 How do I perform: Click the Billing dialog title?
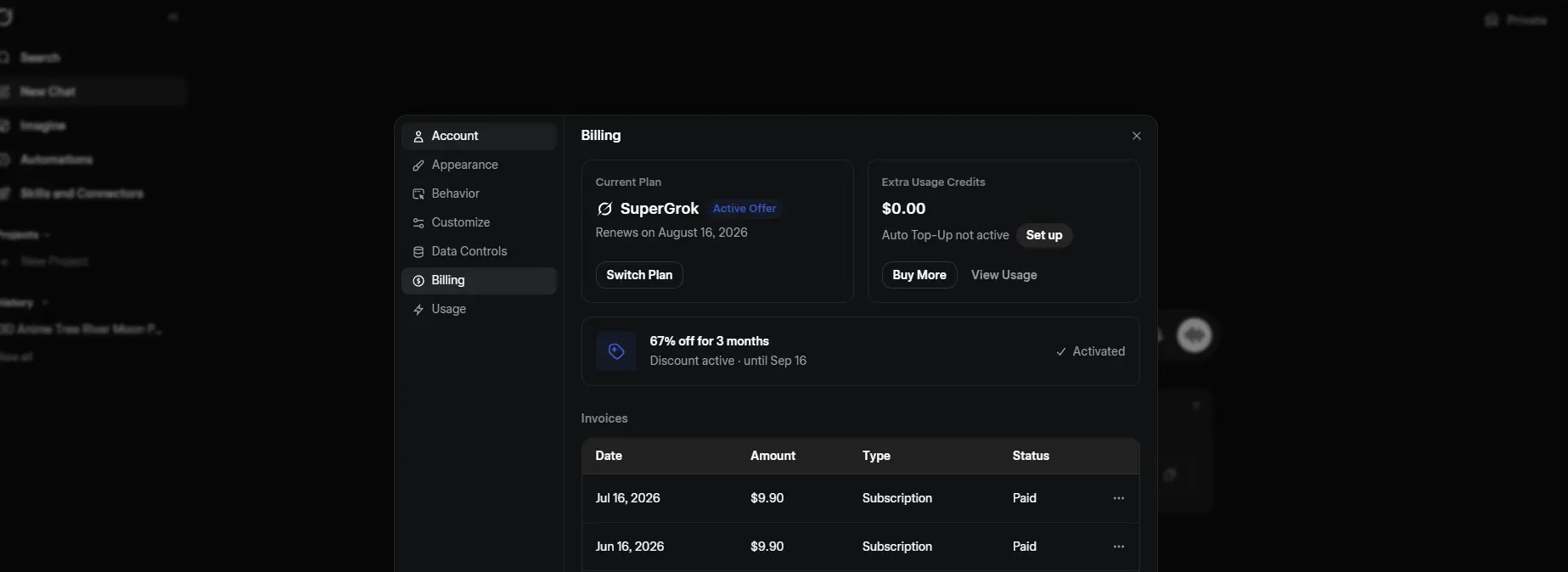601,136
